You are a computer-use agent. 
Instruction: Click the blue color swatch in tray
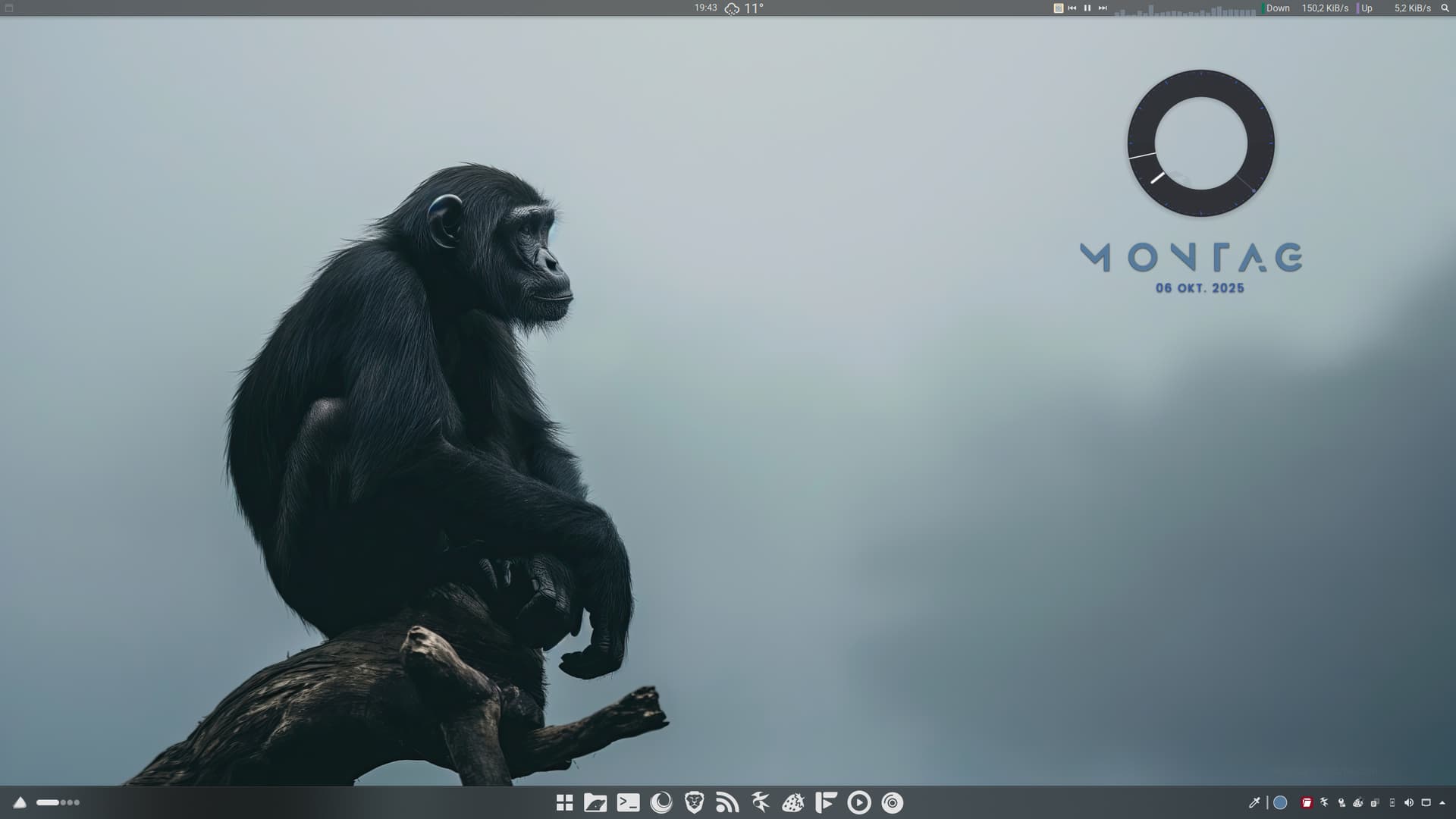tap(1280, 802)
